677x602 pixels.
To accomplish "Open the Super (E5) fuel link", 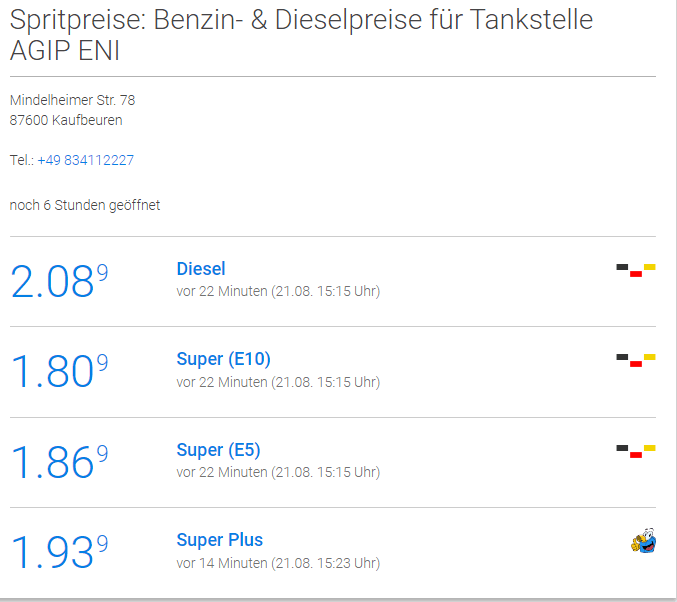I will coord(218,450).
